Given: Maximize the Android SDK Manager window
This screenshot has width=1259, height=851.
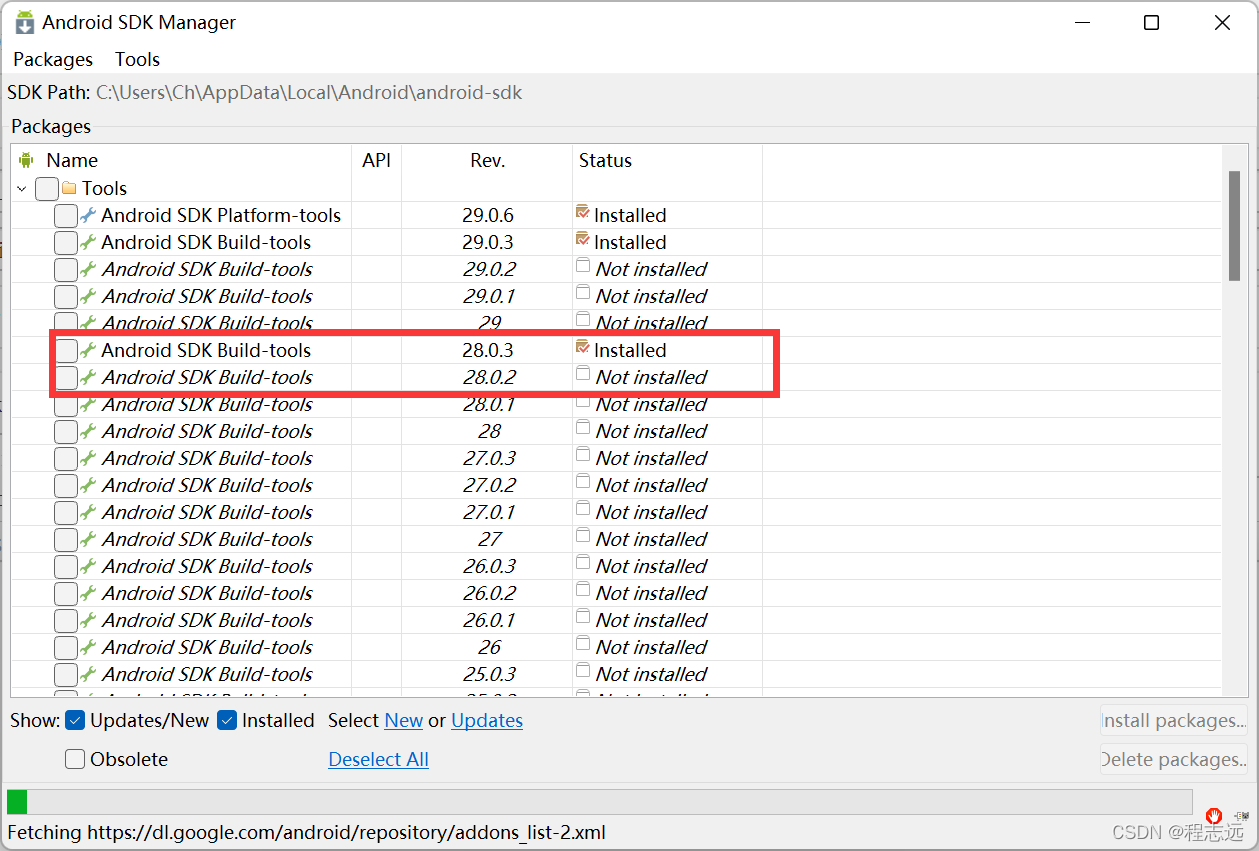Looking at the screenshot, I should 1151,22.
